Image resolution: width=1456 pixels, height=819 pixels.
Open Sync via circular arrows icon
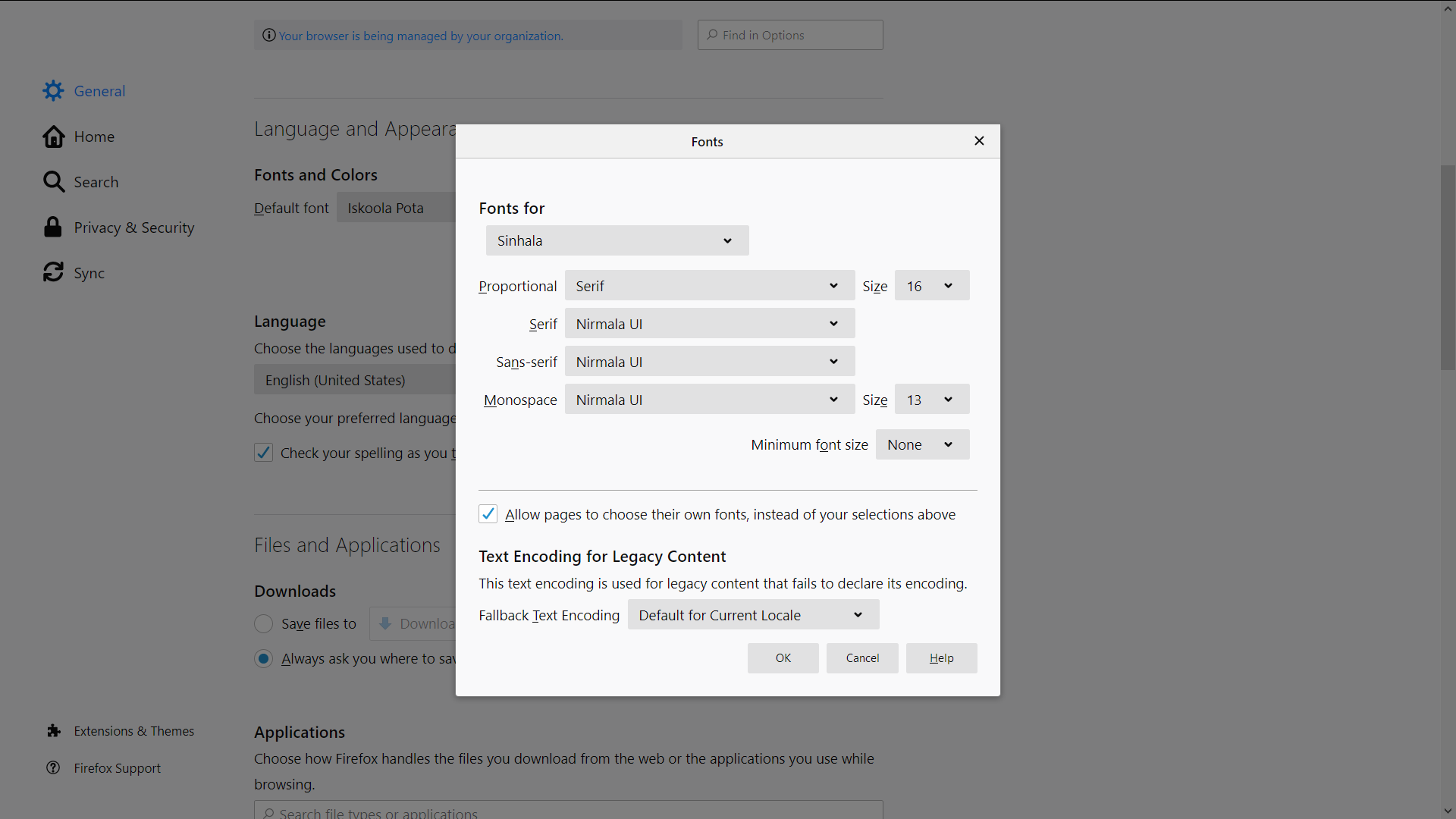[x=53, y=273]
